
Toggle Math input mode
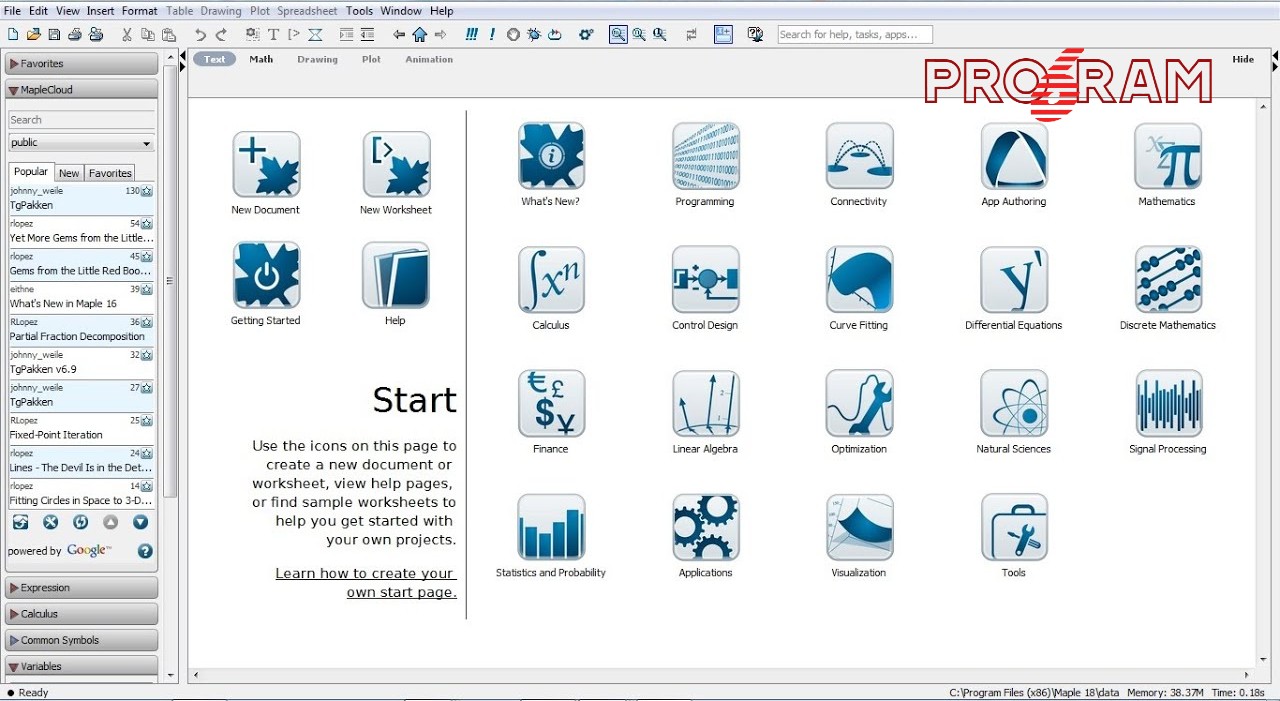click(x=261, y=59)
